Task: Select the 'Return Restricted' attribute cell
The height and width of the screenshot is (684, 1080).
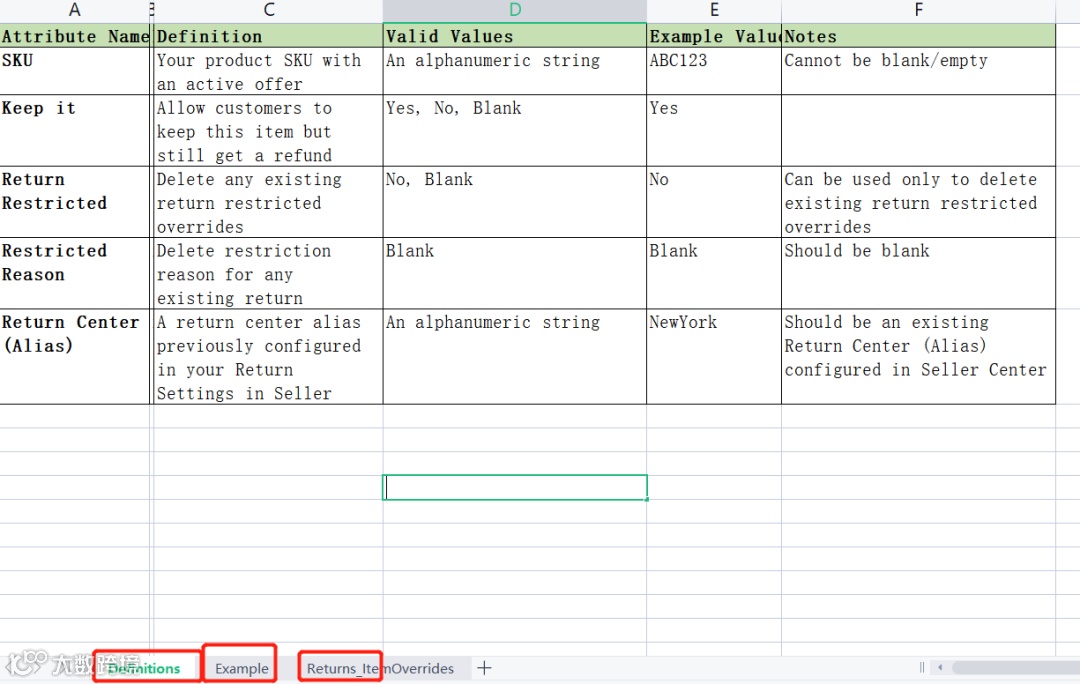Action: pos(75,202)
